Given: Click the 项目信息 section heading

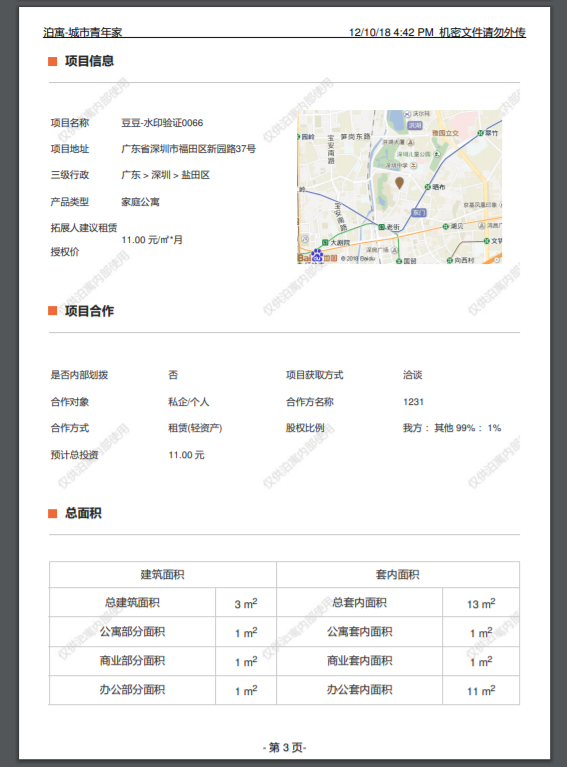Looking at the screenshot, I should [x=89, y=61].
